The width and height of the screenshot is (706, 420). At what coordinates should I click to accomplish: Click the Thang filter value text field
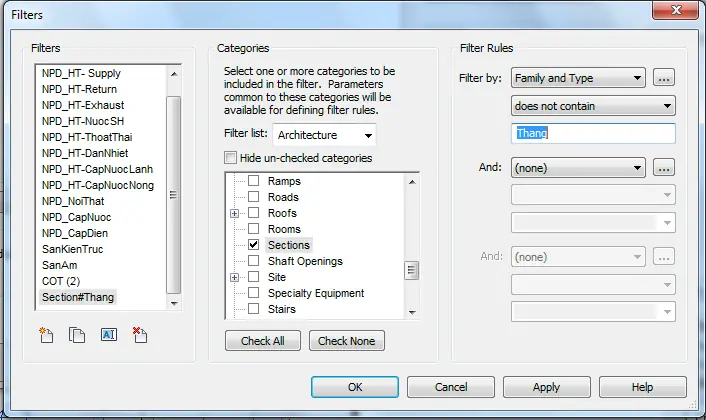592,133
